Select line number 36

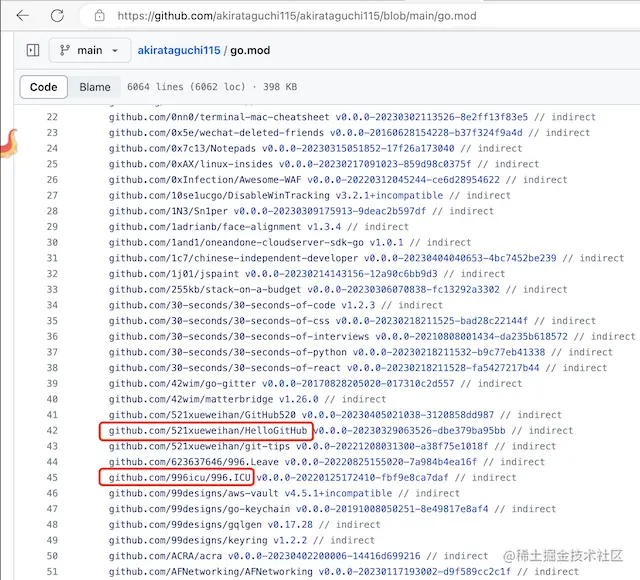[x=52, y=336]
